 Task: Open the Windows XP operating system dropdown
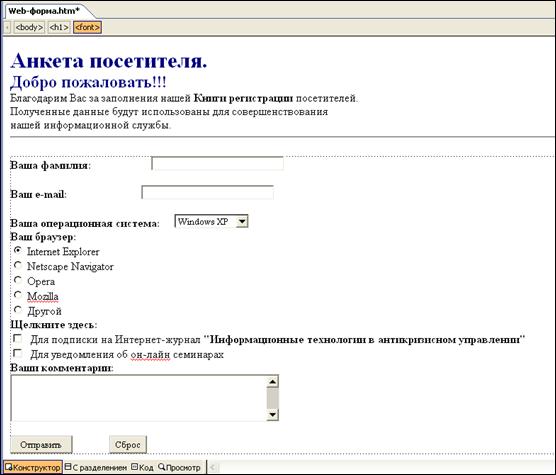point(211,221)
